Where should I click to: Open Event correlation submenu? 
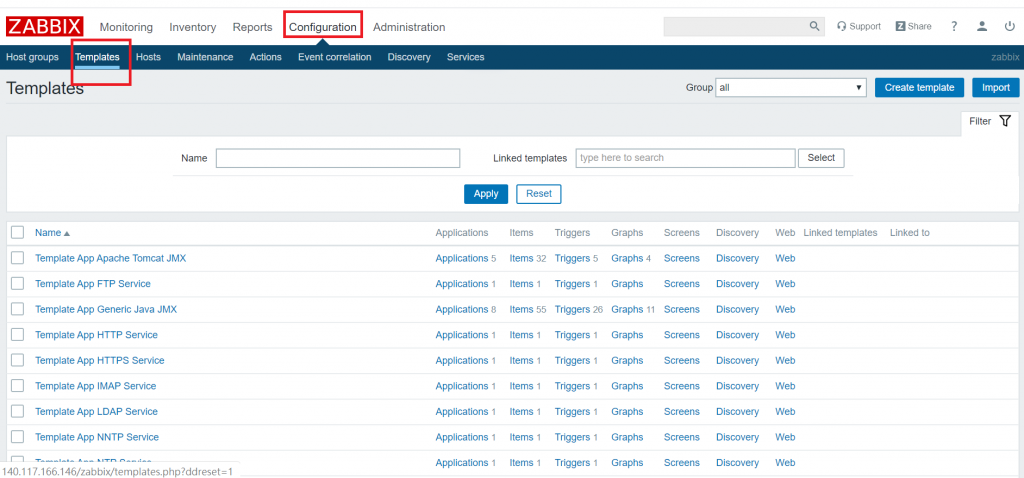pyautogui.click(x=334, y=57)
